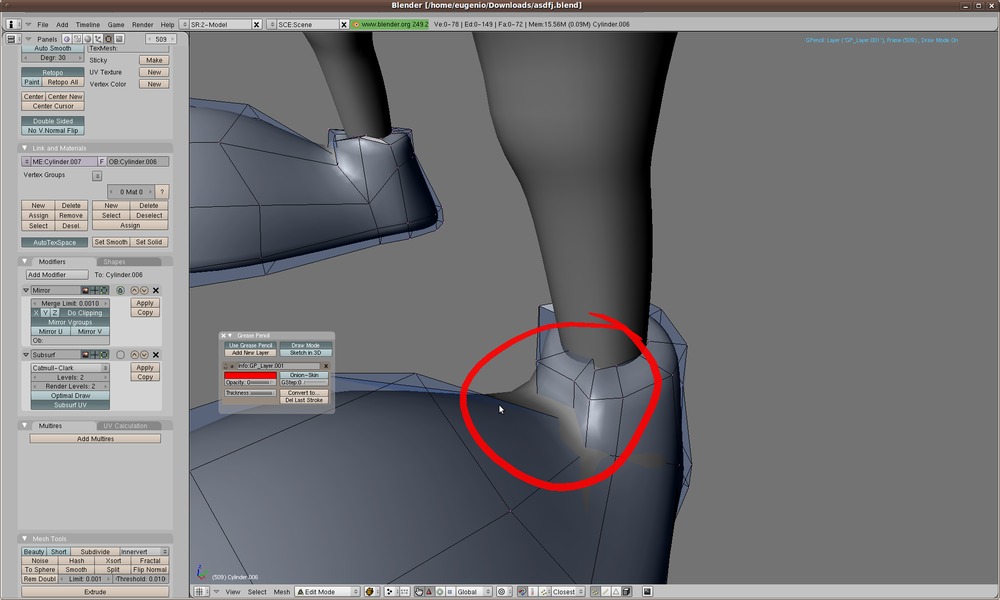Viewport: 1000px width, 600px height.
Task: Click the Extrude button
Action: click(95, 592)
